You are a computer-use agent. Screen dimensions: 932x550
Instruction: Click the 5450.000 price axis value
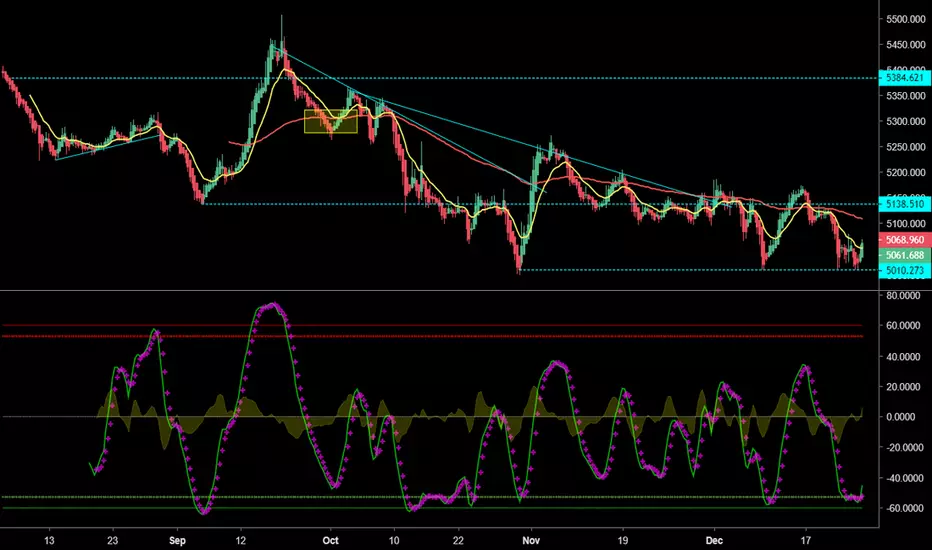click(x=905, y=45)
